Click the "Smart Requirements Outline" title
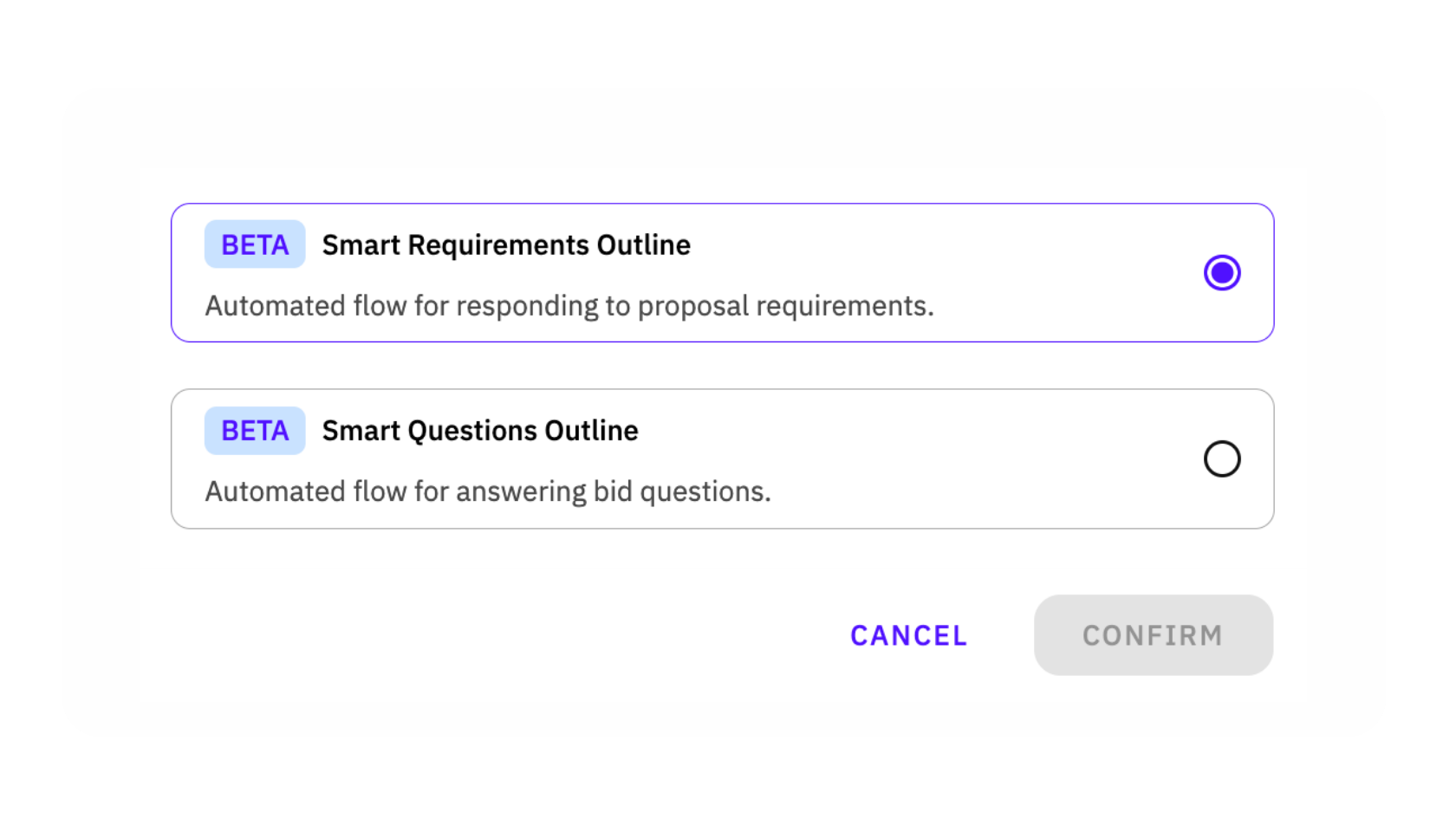This screenshot has width=1456, height=819. [506, 245]
